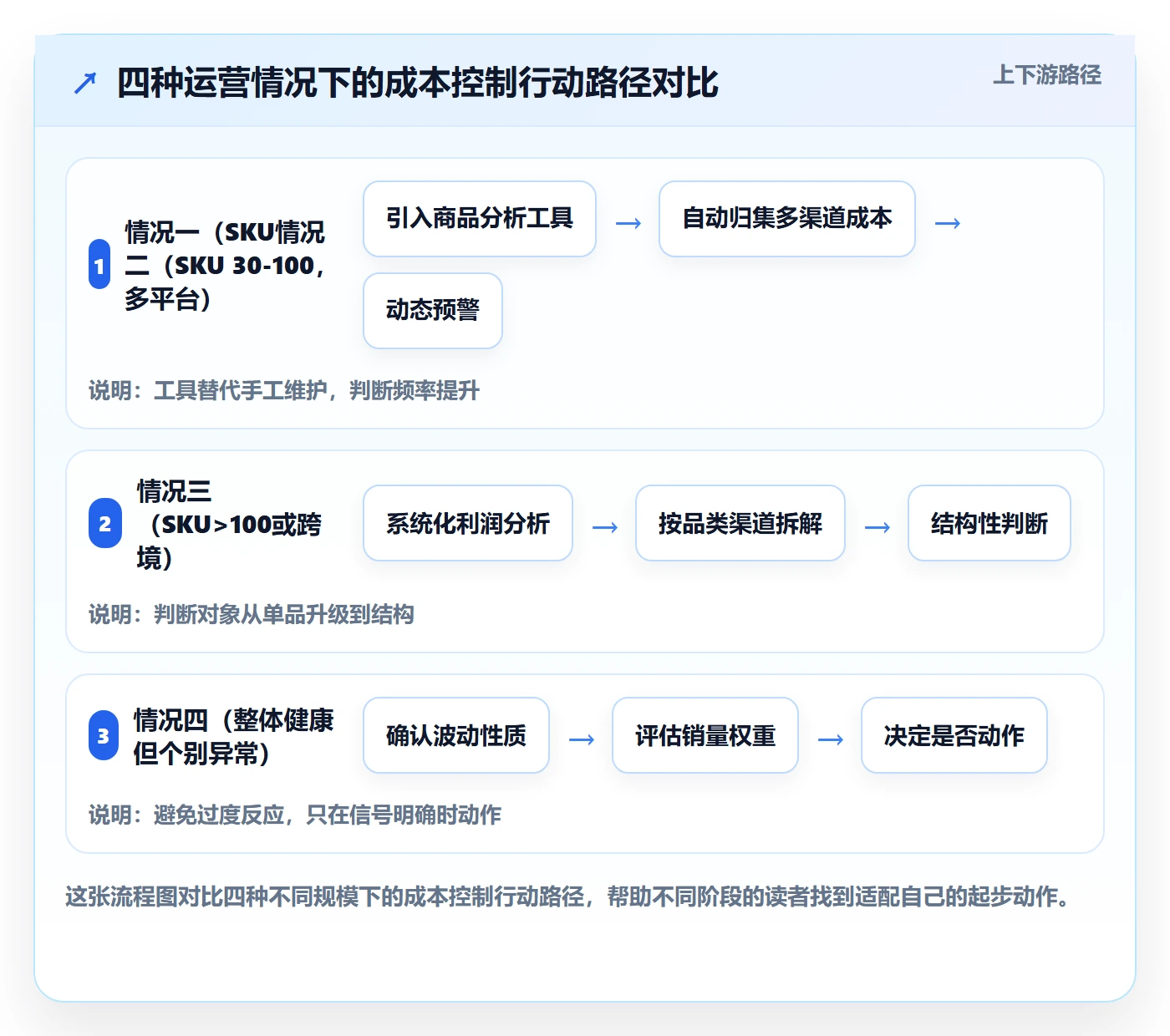Click the diagonal arrow icon beside the title
The image size is (1170, 1036).
(x=85, y=83)
